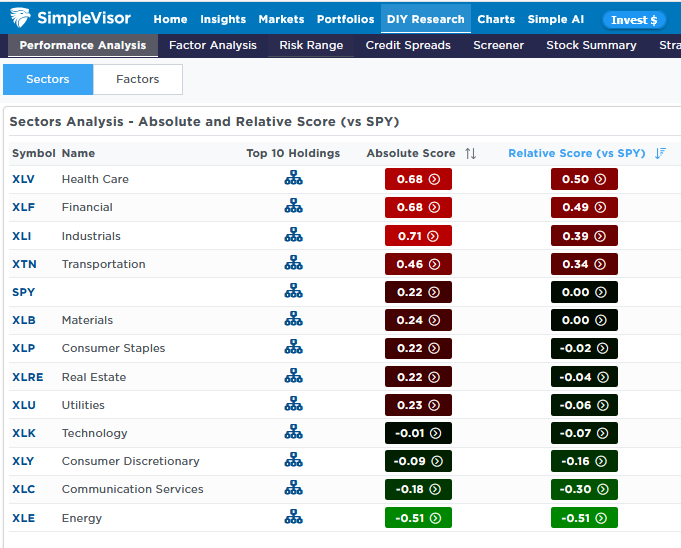
Task: Go to Credit Spreads
Action: point(408,45)
